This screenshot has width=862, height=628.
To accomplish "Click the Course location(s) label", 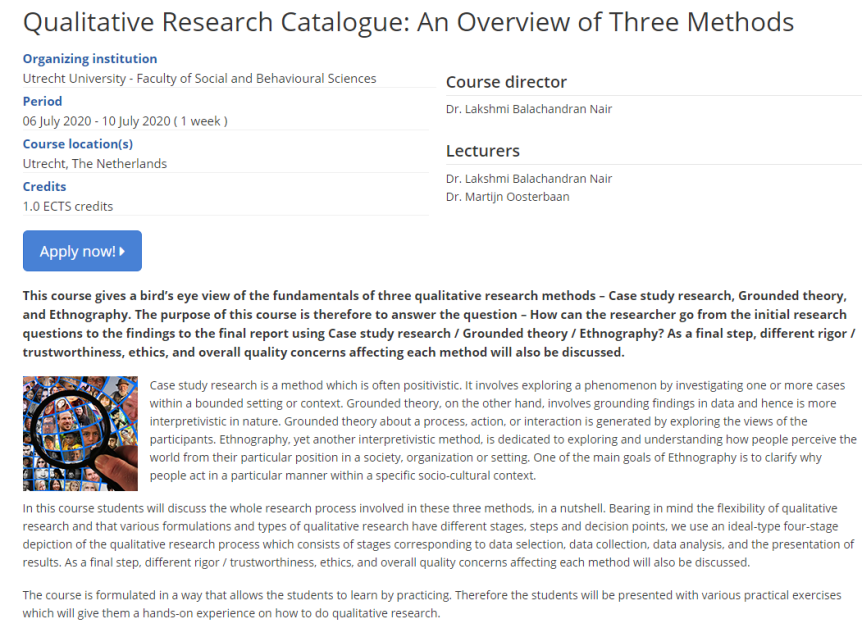I will coord(78,144).
